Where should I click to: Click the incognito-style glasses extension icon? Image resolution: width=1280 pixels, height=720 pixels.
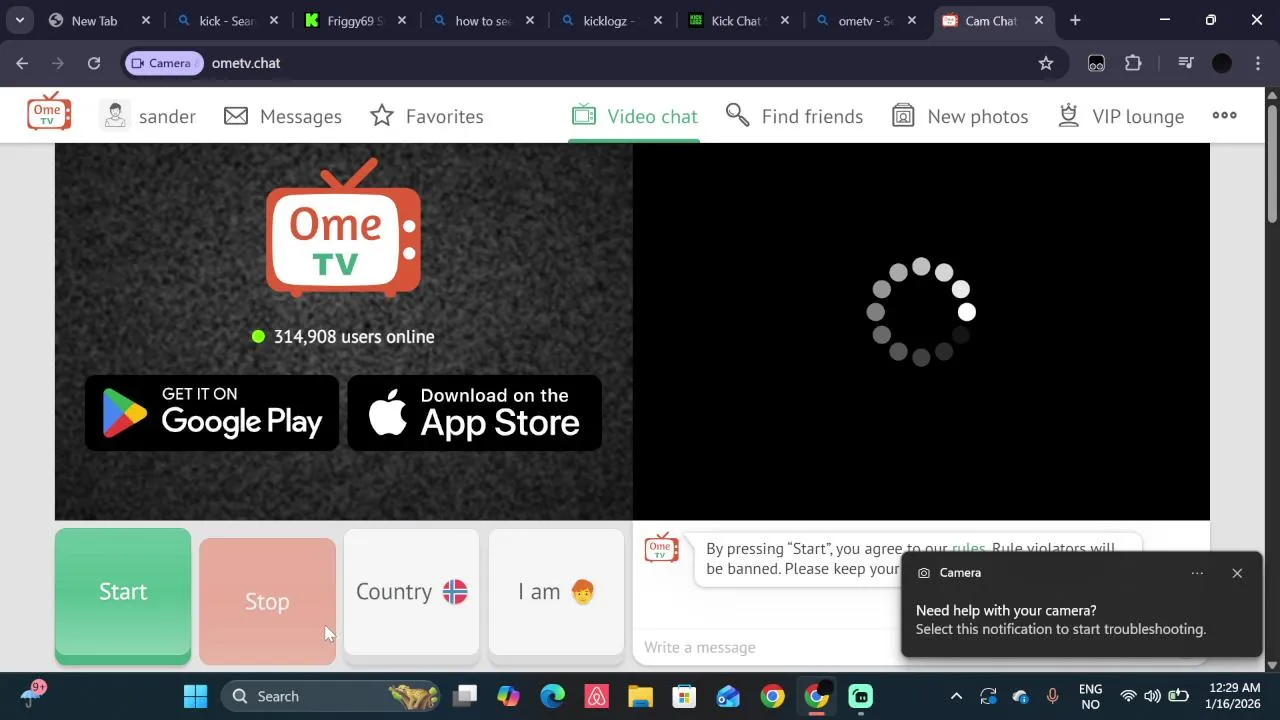pyautogui.click(x=1096, y=63)
